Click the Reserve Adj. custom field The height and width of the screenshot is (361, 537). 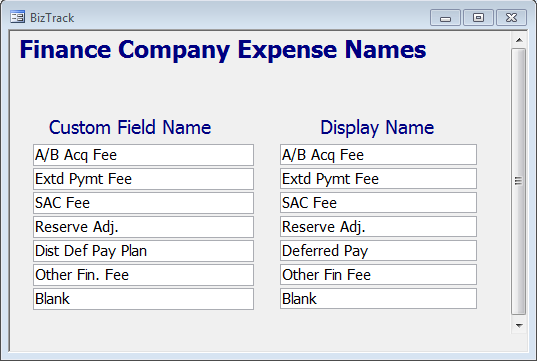pos(143,227)
